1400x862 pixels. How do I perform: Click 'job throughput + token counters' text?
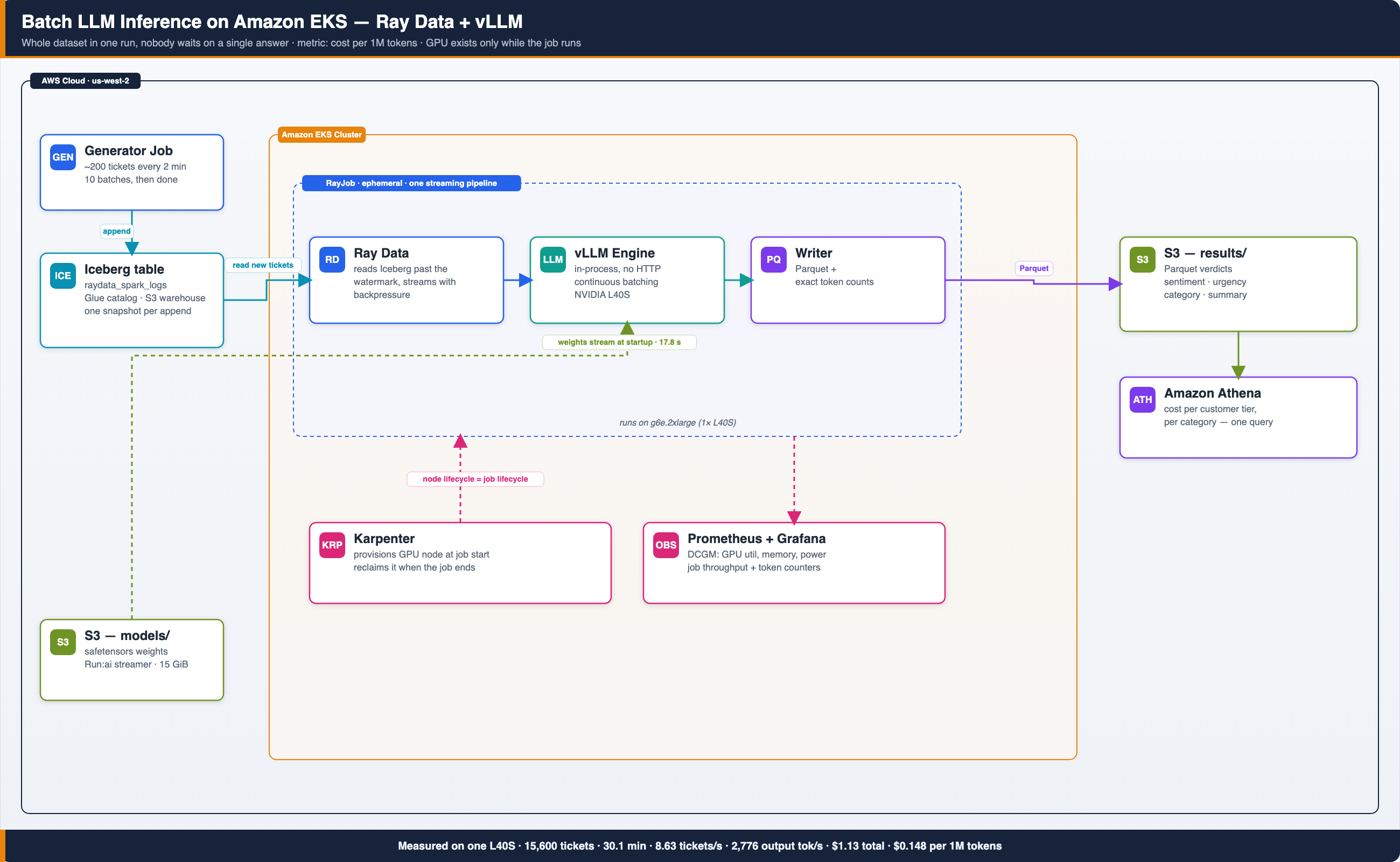coord(754,568)
